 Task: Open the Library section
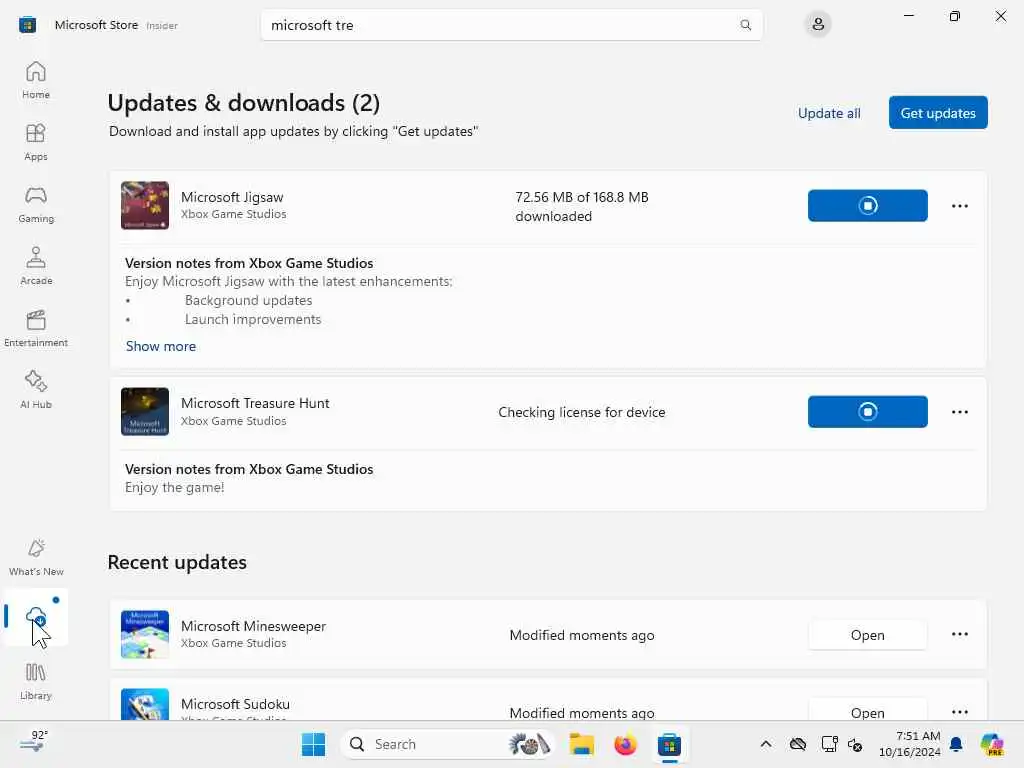click(36, 681)
